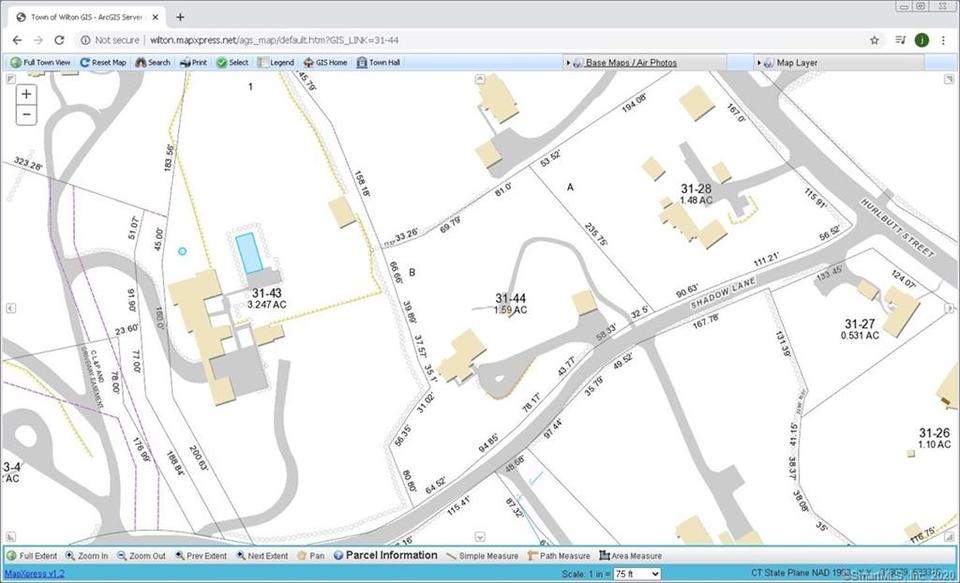Screen dimensions: 960x583
Task: Click the Full Town View tool
Action: (x=40, y=62)
